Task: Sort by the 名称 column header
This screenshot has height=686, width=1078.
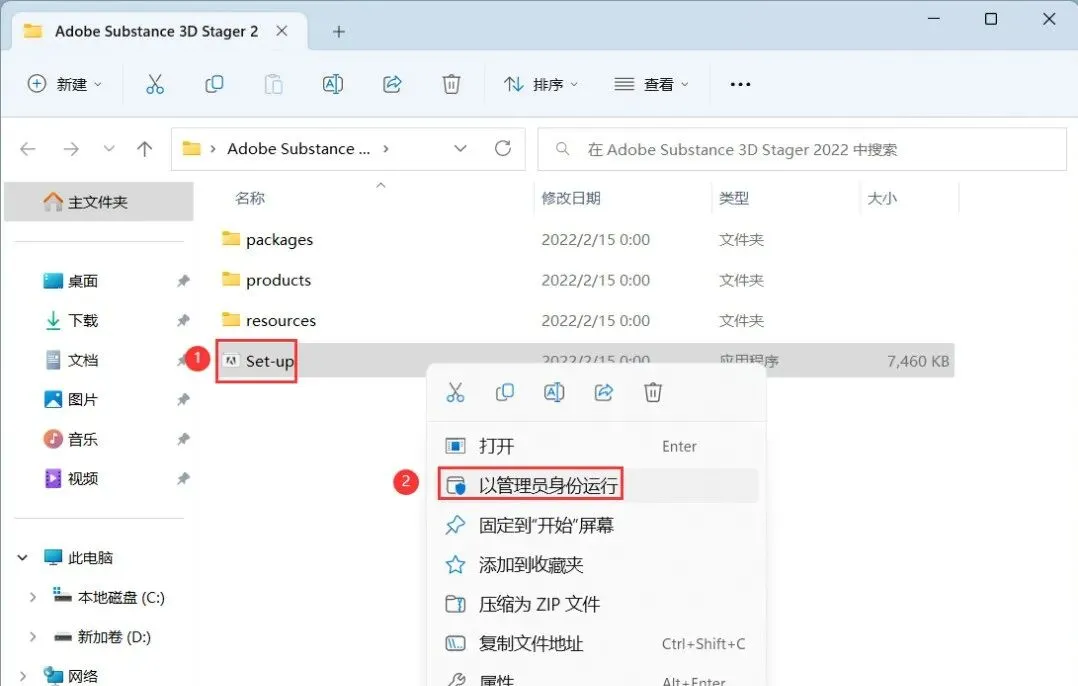Action: pyautogui.click(x=250, y=199)
